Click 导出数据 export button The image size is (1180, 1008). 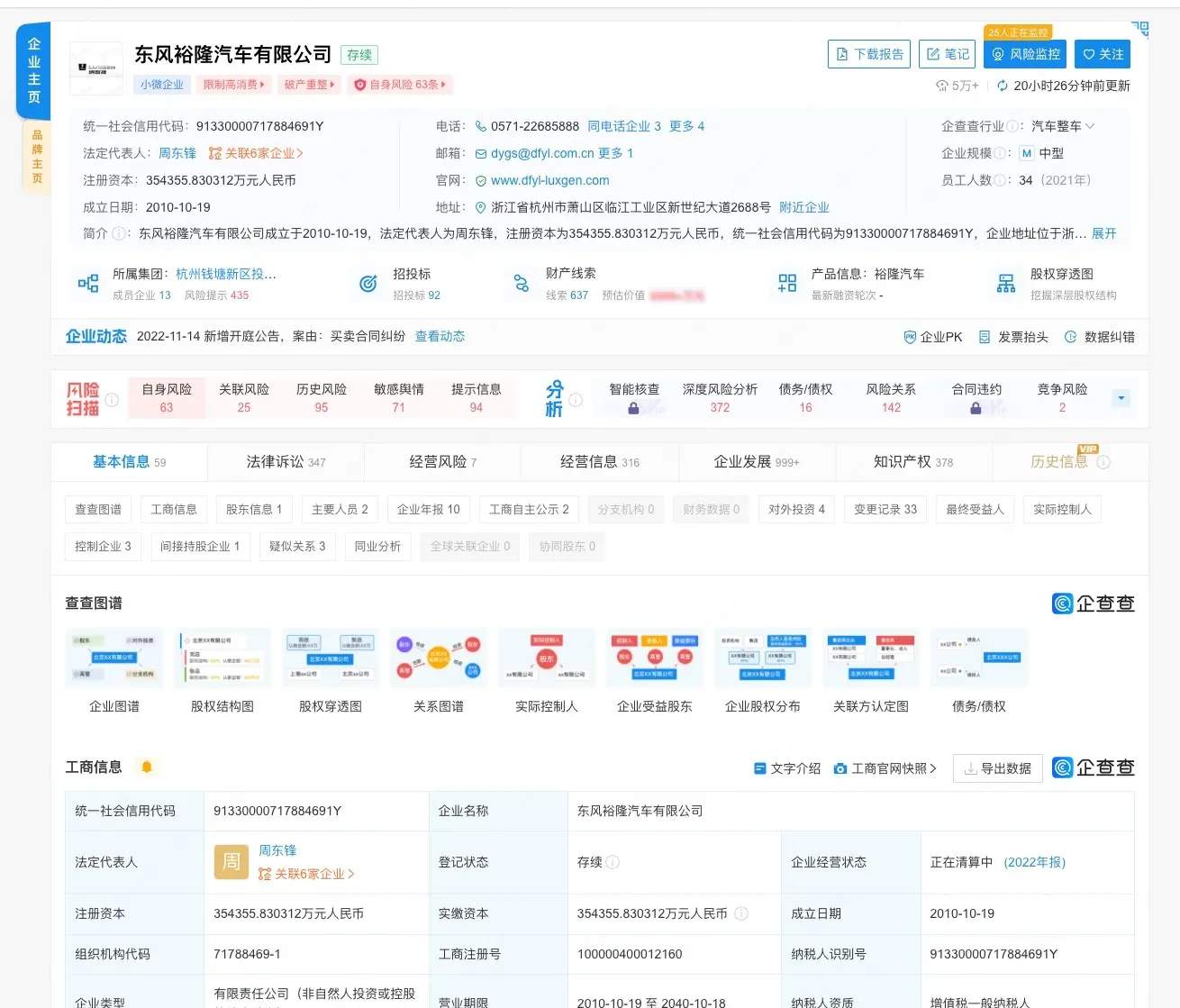(997, 768)
